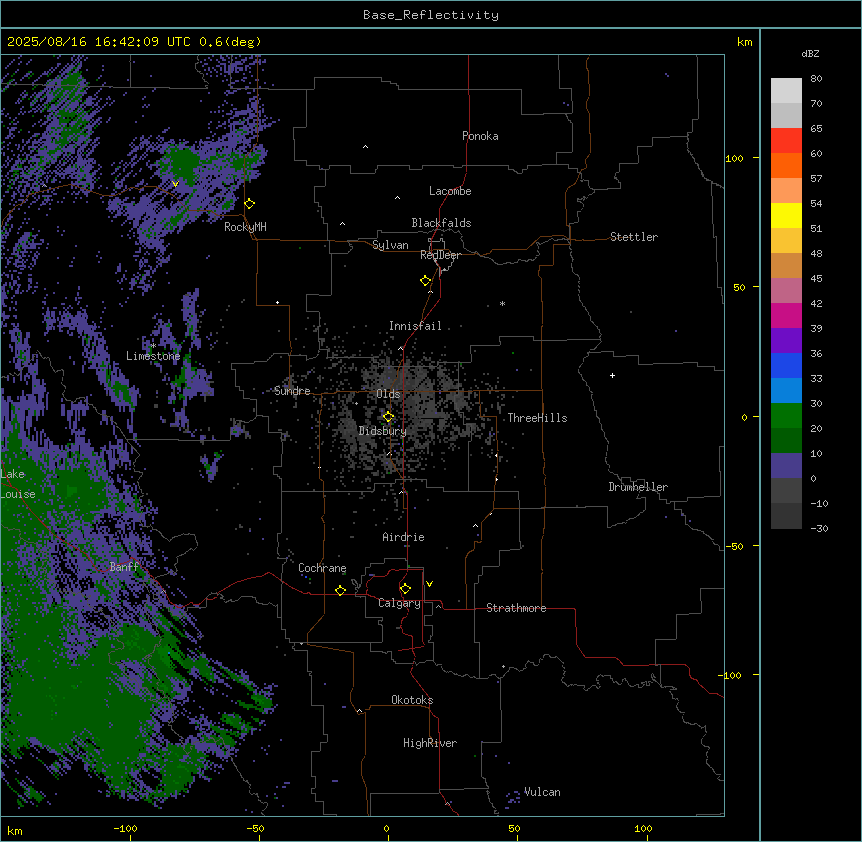Select the purple 39–36 dBZ legend swatch
862x842 pixels.
(x=786, y=340)
